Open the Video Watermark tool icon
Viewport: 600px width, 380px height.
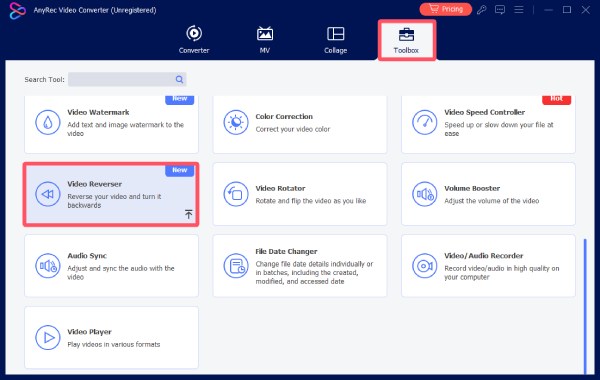[47, 122]
